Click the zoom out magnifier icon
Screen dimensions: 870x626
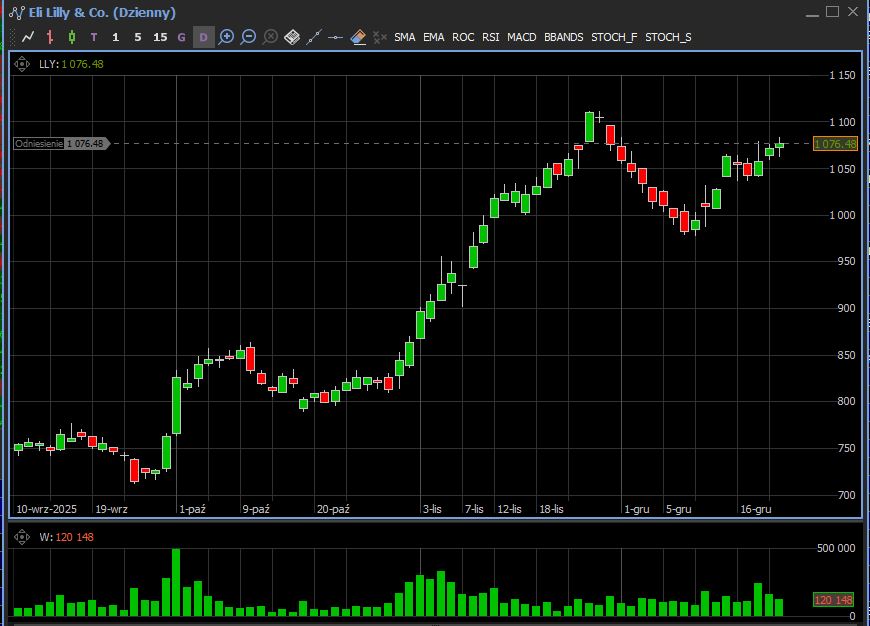[248, 37]
